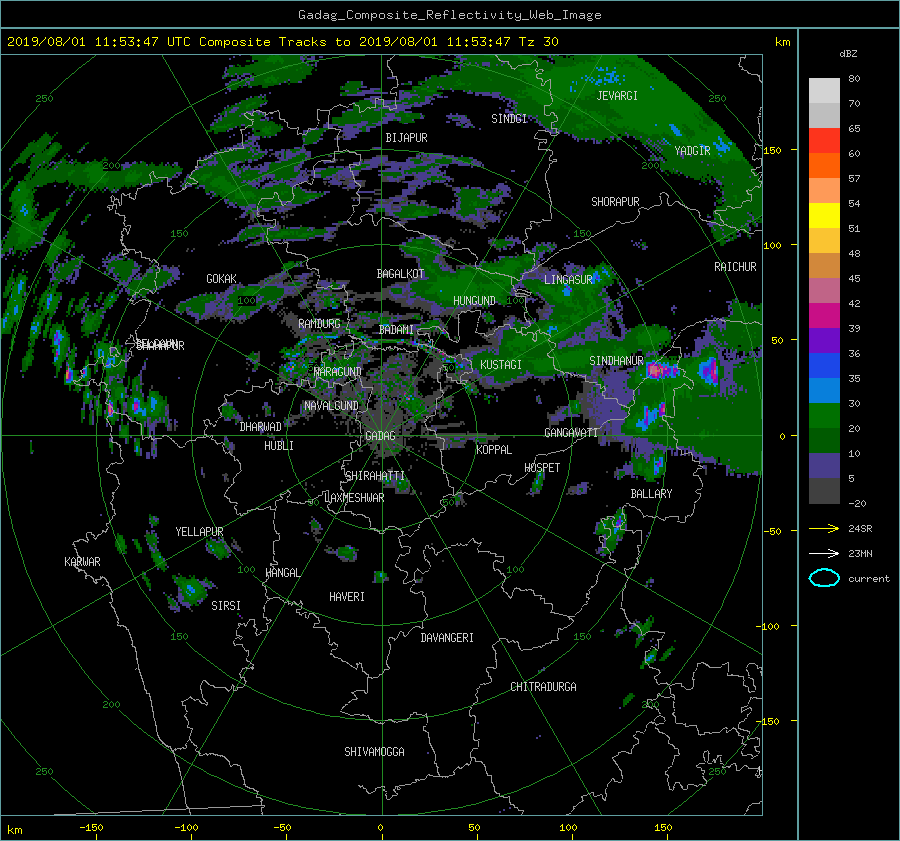900x841 pixels.
Task: Select the yellow 51 dBZ color swatch
Action: (824, 216)
